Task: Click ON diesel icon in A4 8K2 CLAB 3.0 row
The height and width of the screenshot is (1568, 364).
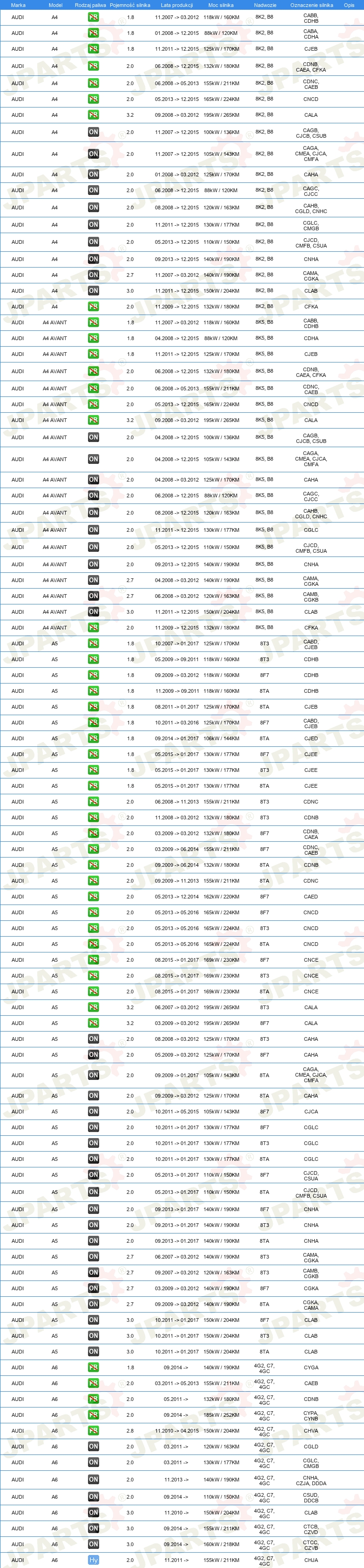Action: (x=93, y=291)
